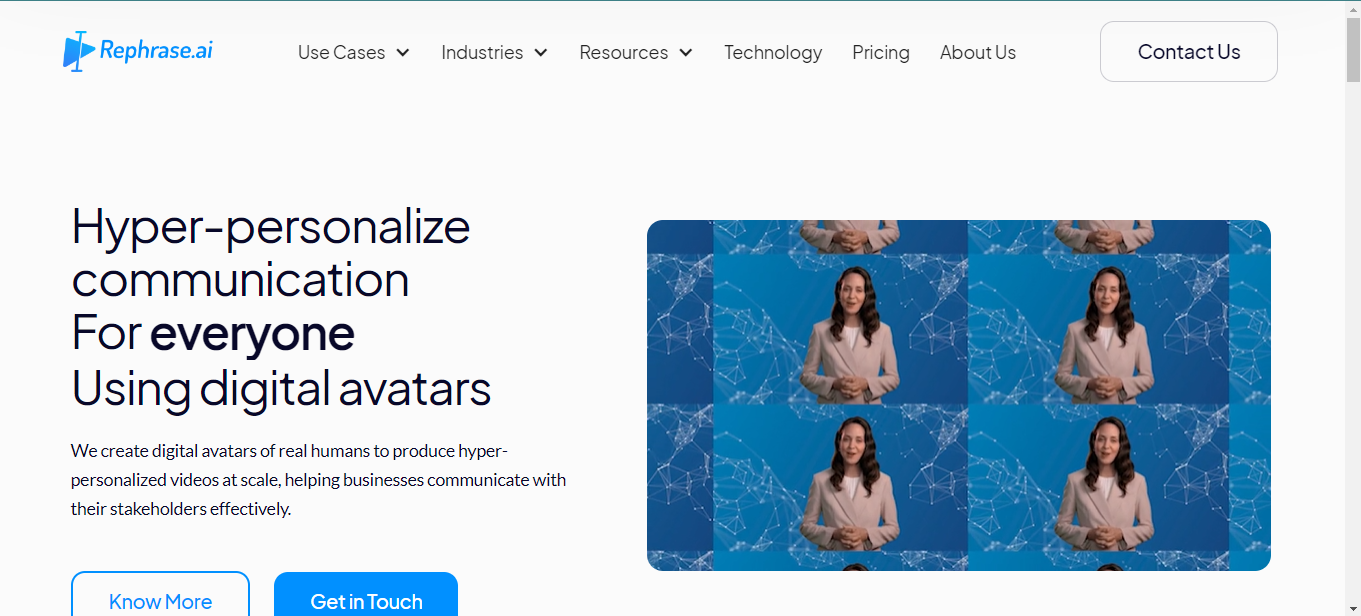Expand the Industries chevron arrow
1361x616 pixels.
coord(541,53)
